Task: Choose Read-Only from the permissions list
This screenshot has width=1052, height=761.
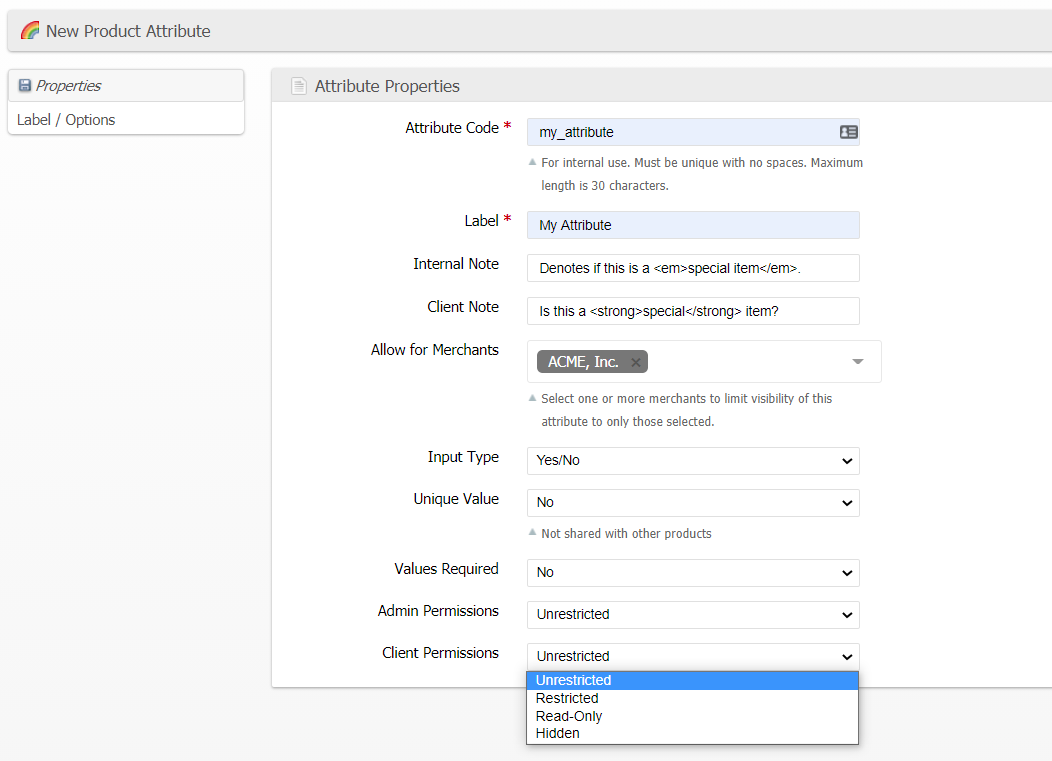Action: tap(692, 716)
